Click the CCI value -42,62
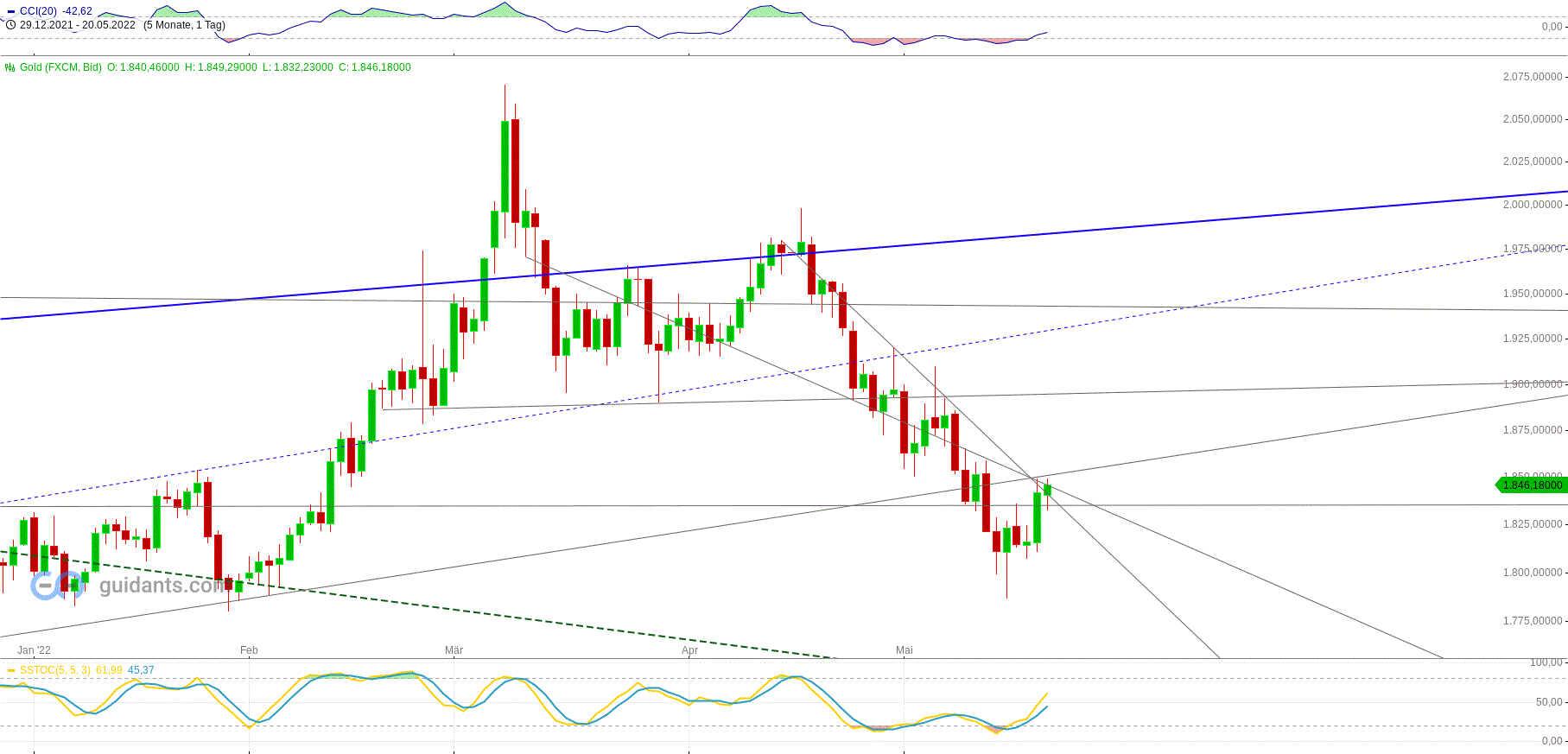 (78, 11)
